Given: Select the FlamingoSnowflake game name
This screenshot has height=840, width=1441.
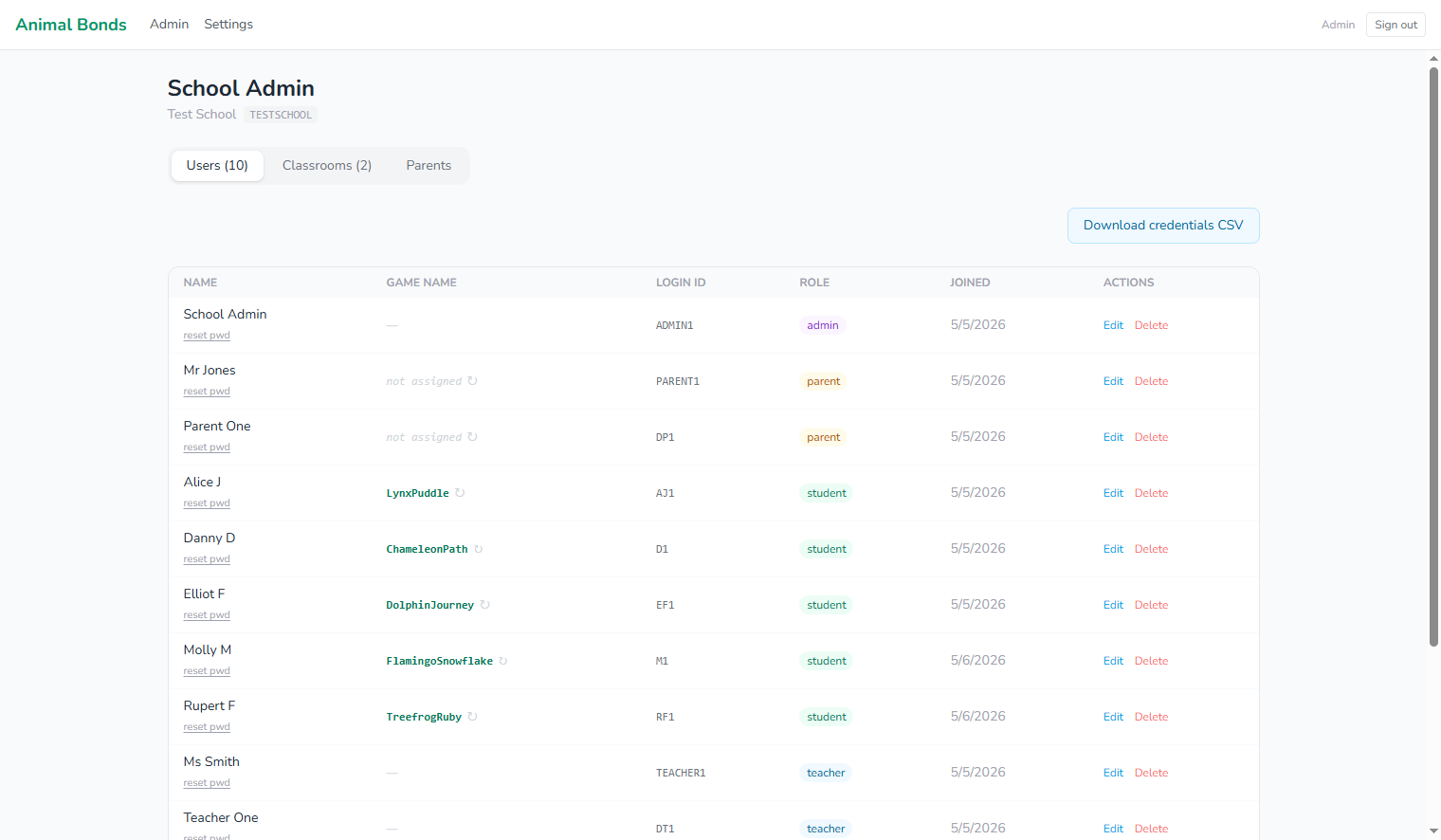Looking at the screenshot, I should coord(439,661).
